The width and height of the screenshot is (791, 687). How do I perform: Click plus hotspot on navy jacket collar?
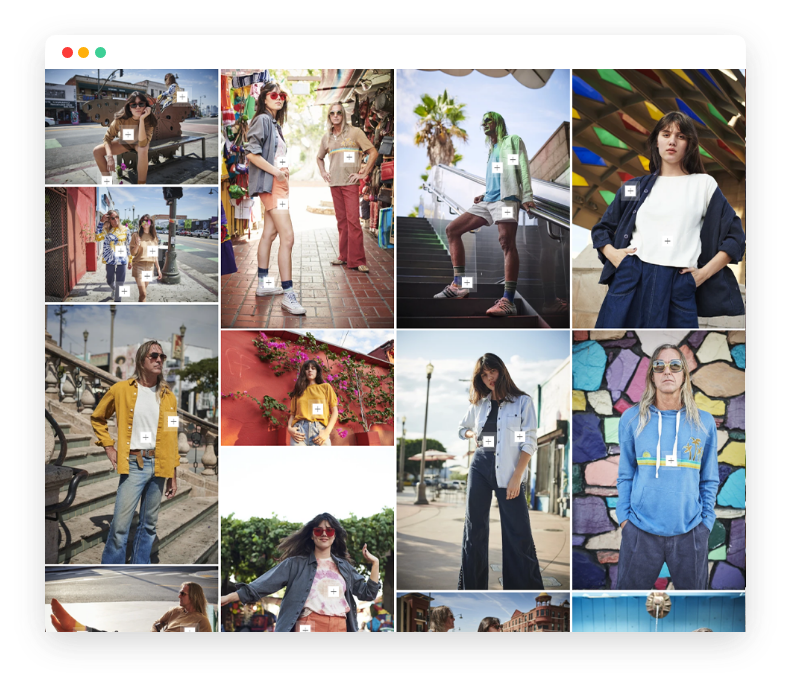[x=630, y=190]
